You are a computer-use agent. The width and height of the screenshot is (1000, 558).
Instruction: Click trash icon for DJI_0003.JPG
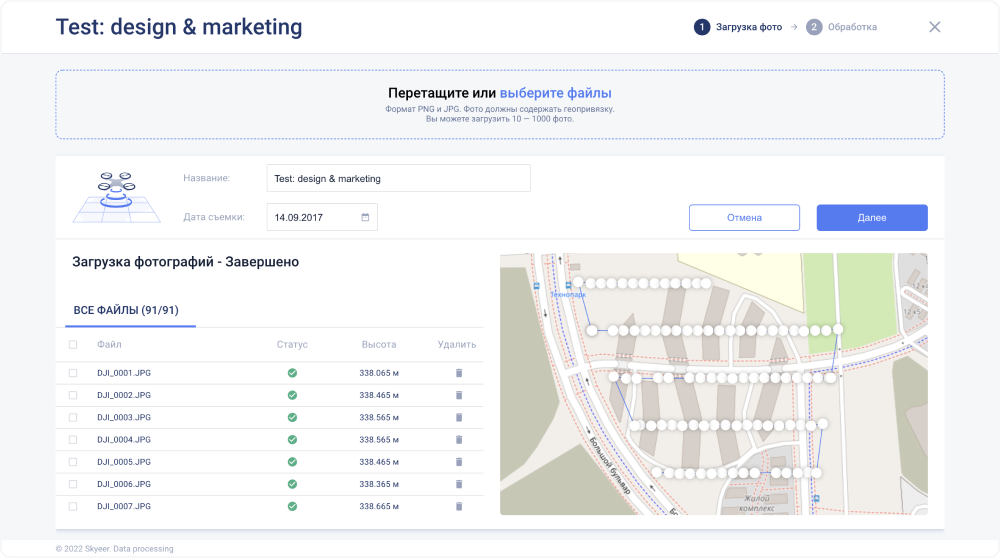(x=459, y=417)
